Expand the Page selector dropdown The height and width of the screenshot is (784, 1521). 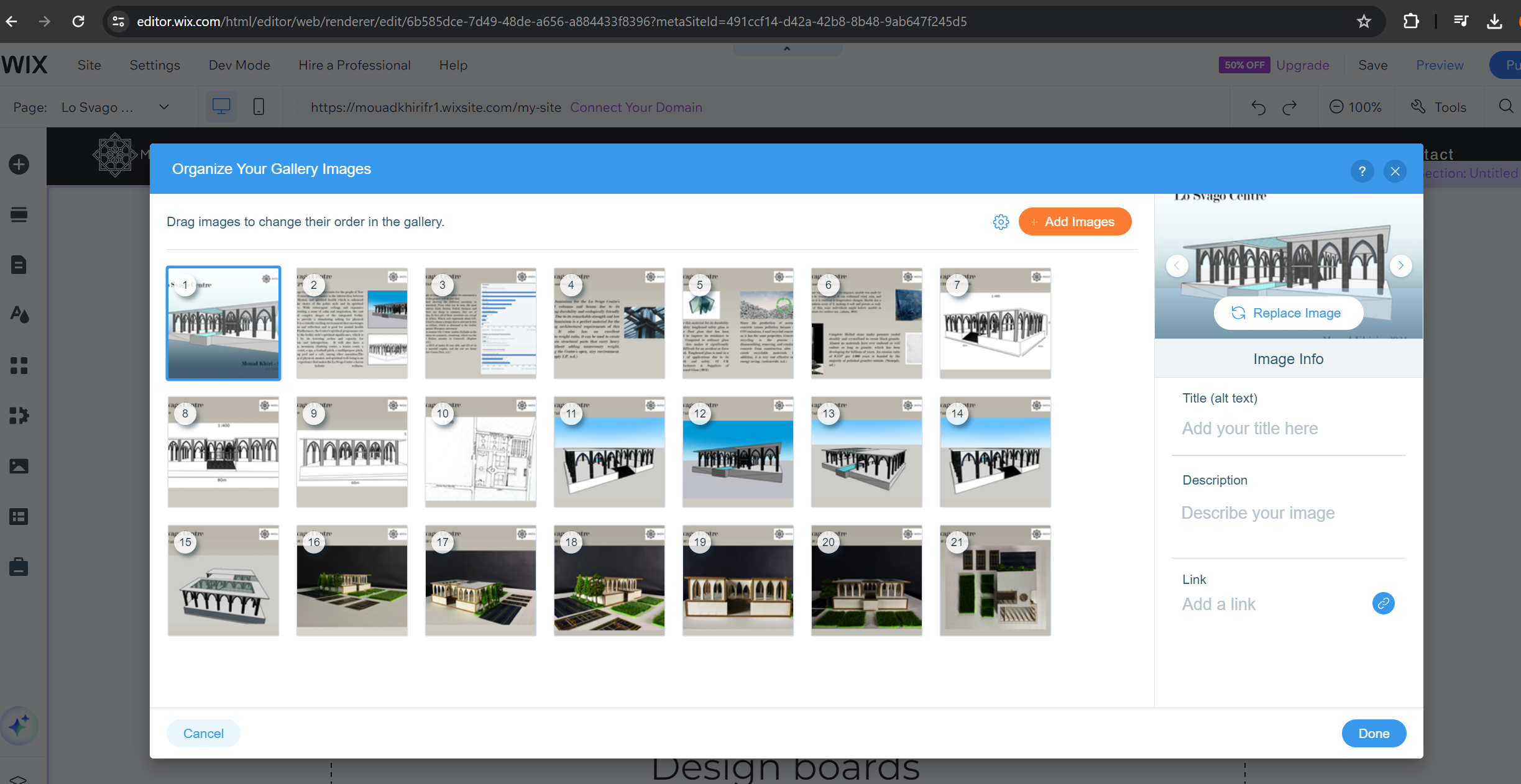coord(164,107)
